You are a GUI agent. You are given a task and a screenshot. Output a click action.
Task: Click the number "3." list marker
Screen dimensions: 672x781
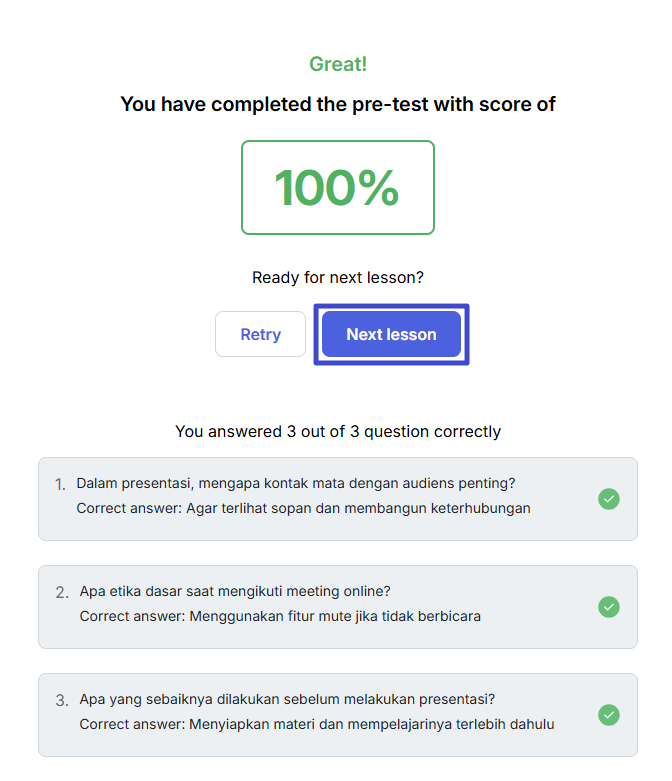pyautogui.click(x=62, y=700)
